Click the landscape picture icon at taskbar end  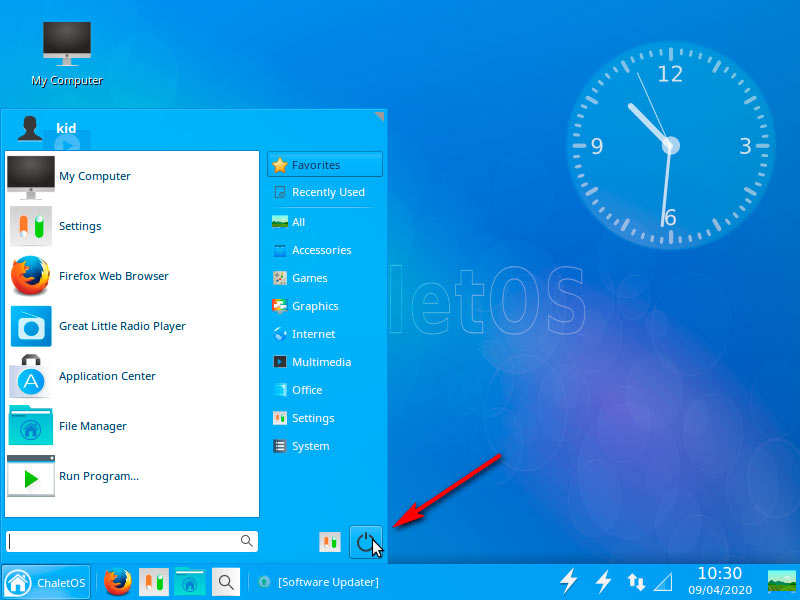point(782,582)
